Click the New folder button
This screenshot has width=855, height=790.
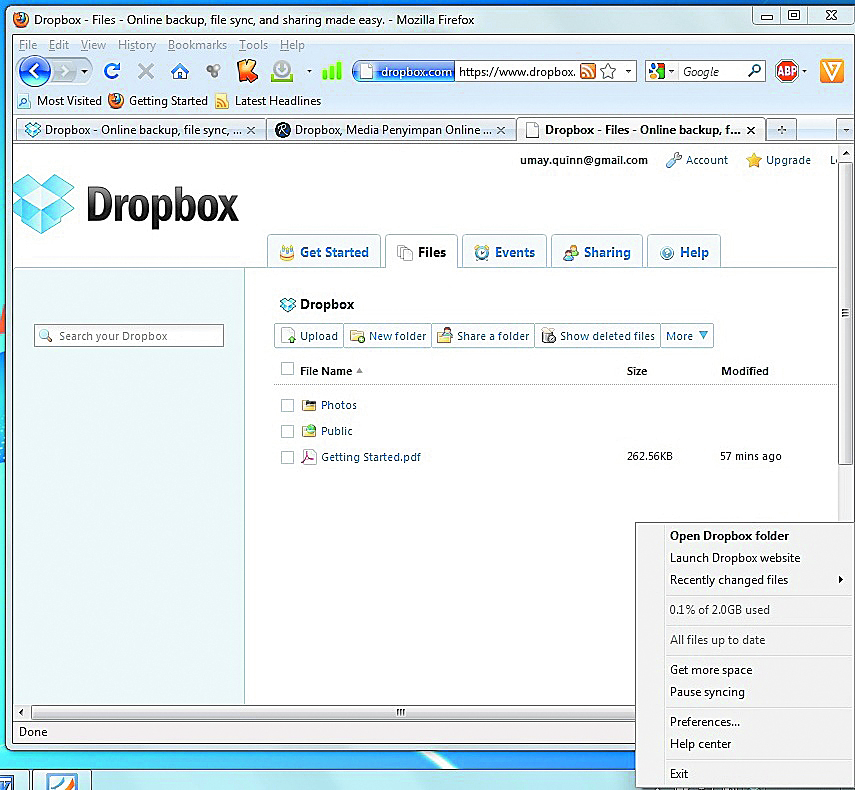point(388,336)
